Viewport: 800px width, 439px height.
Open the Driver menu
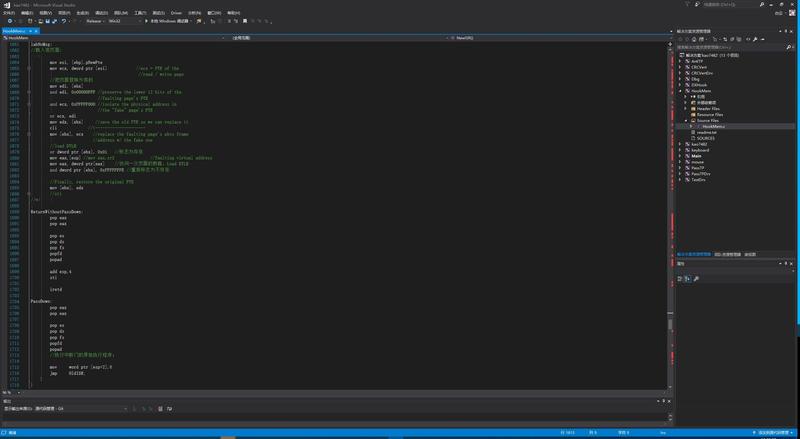tap(176, 13)
